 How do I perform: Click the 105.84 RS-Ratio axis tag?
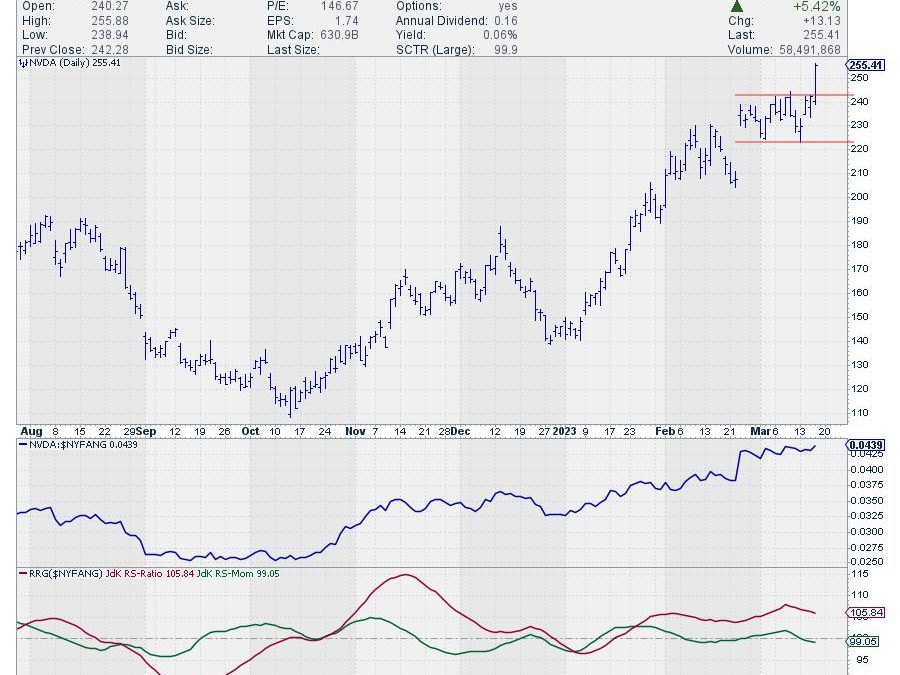pyautogui.click(x=866, y=612)
